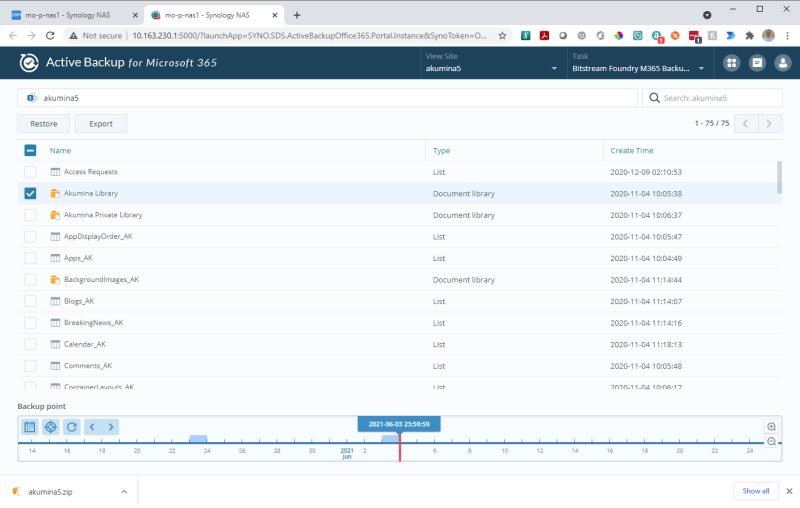
Task: Click the list vertical scrollbar thumb
Action: click(x=779, y=177)
